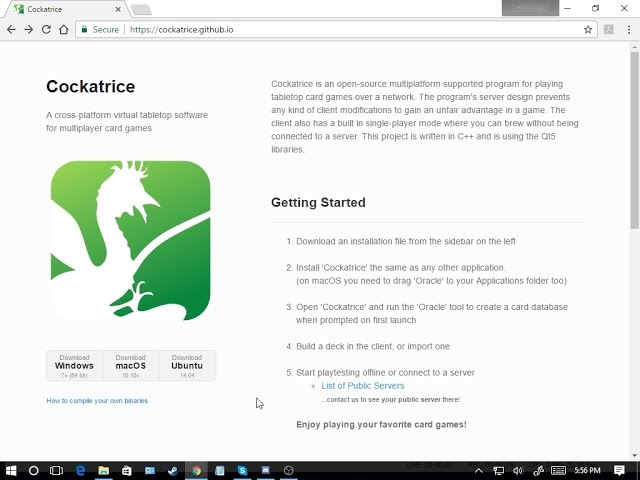
Task: Open the Windows Start menu
Action: click(x=11, y=471)
